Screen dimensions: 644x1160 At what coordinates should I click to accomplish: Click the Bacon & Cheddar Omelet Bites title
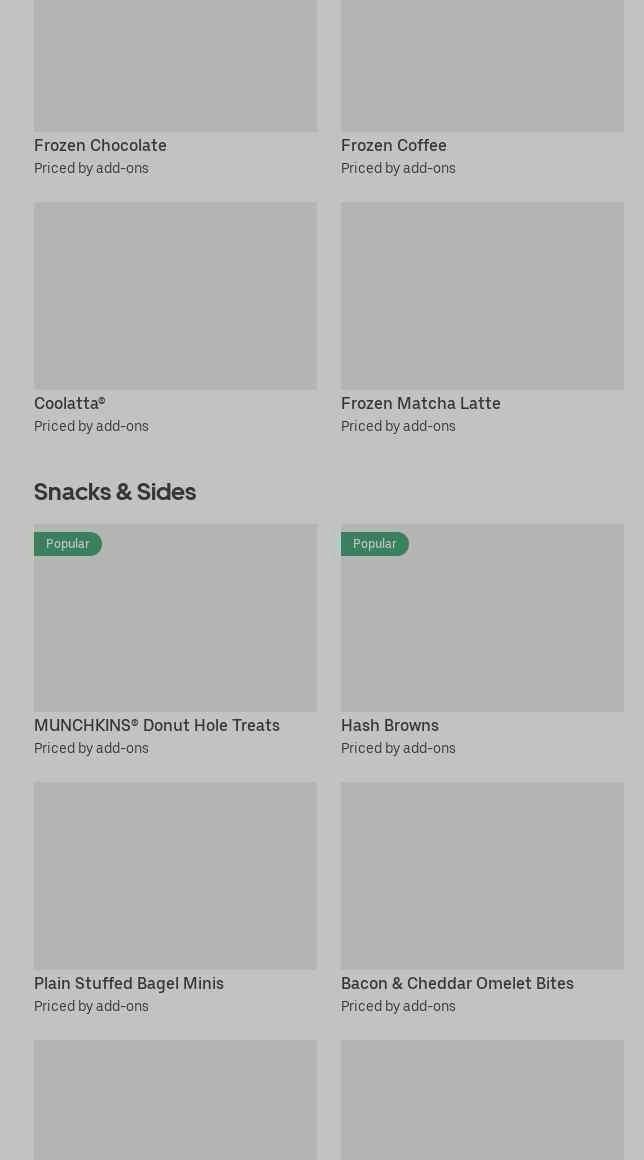(457, 984)
